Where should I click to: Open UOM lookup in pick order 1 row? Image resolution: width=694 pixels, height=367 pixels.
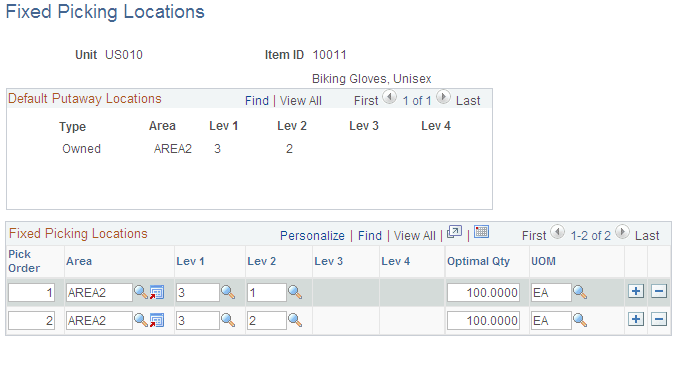tap(580, 292)
